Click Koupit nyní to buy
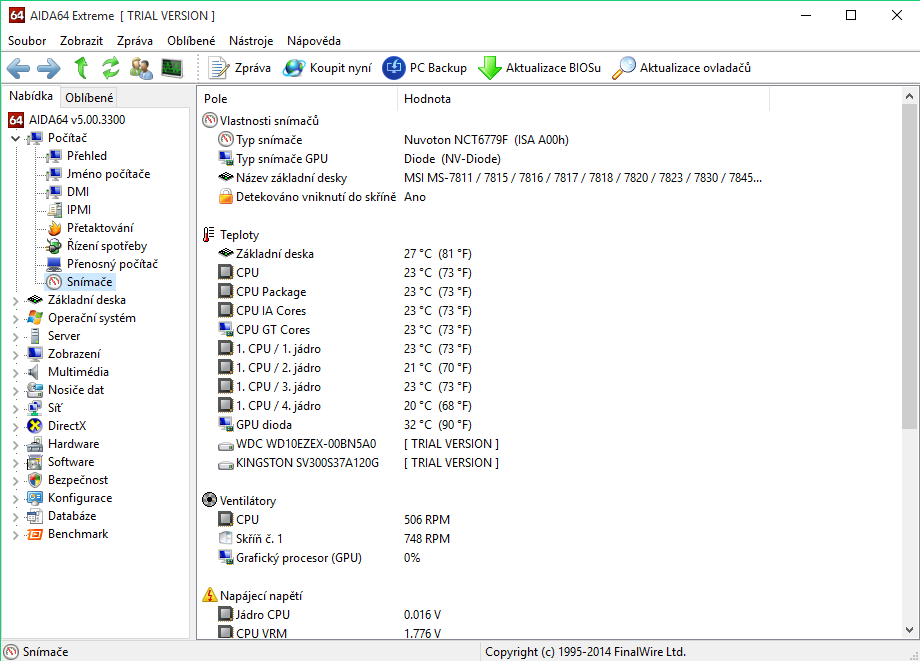920x661 pixels. pos(327,68)
